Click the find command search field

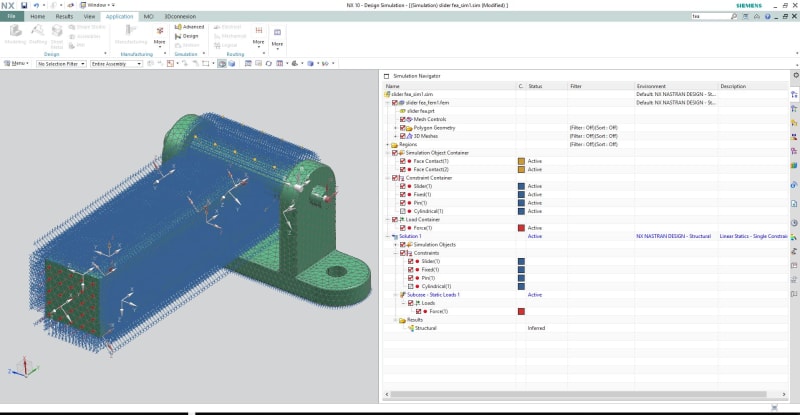click(x=711, y=16)
